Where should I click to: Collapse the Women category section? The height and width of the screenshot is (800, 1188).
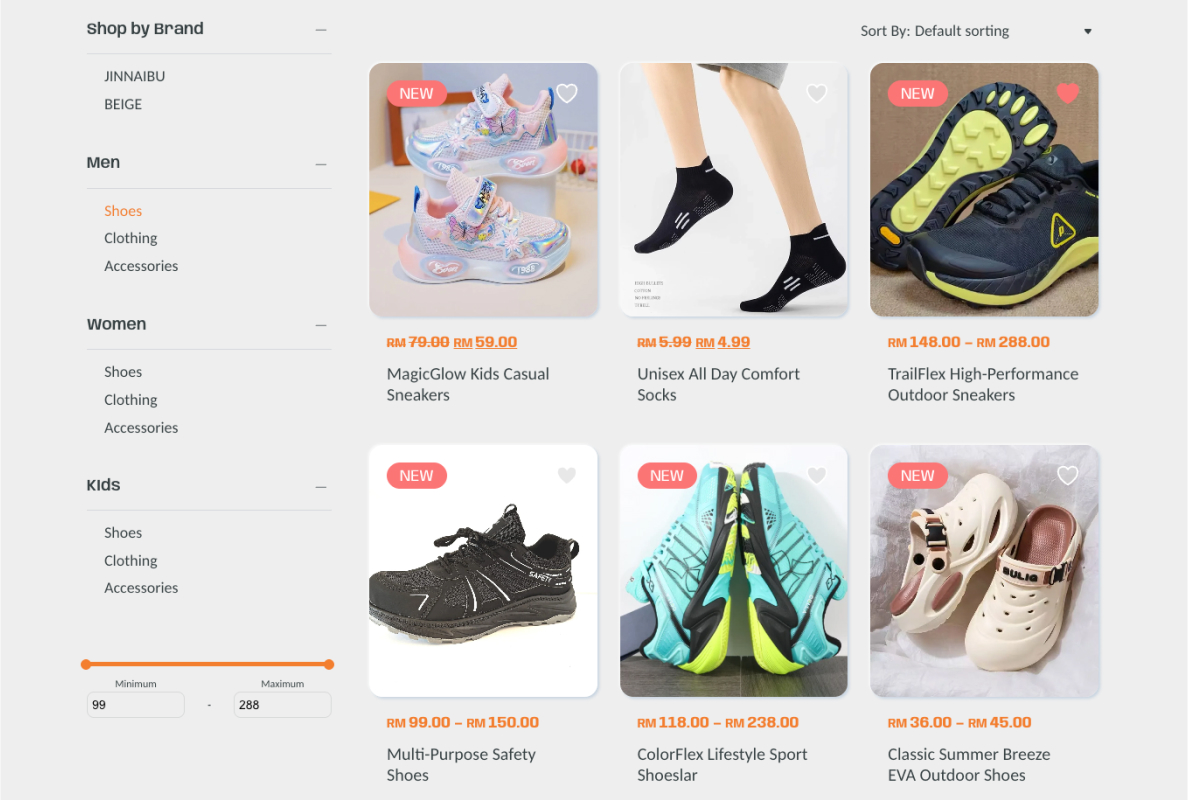click(321, 325)
